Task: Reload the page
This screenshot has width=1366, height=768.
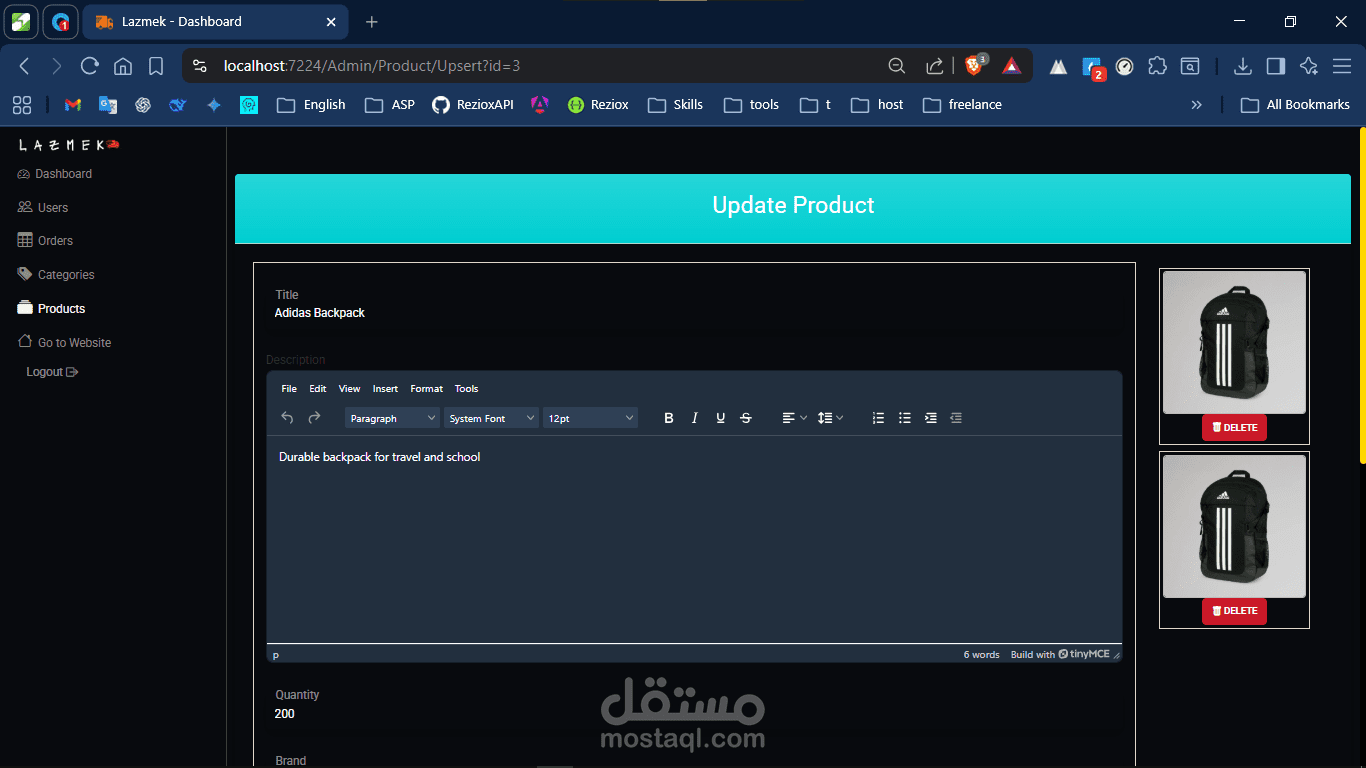Action: (x=90, y=66)
